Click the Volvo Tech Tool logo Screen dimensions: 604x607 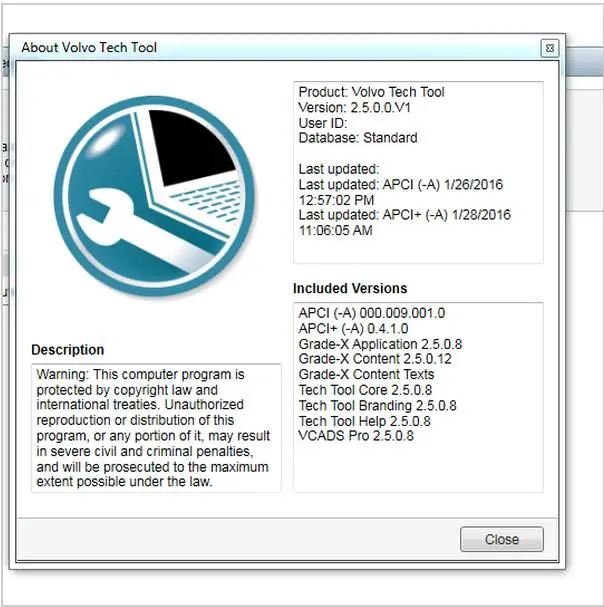click(154, 197)
